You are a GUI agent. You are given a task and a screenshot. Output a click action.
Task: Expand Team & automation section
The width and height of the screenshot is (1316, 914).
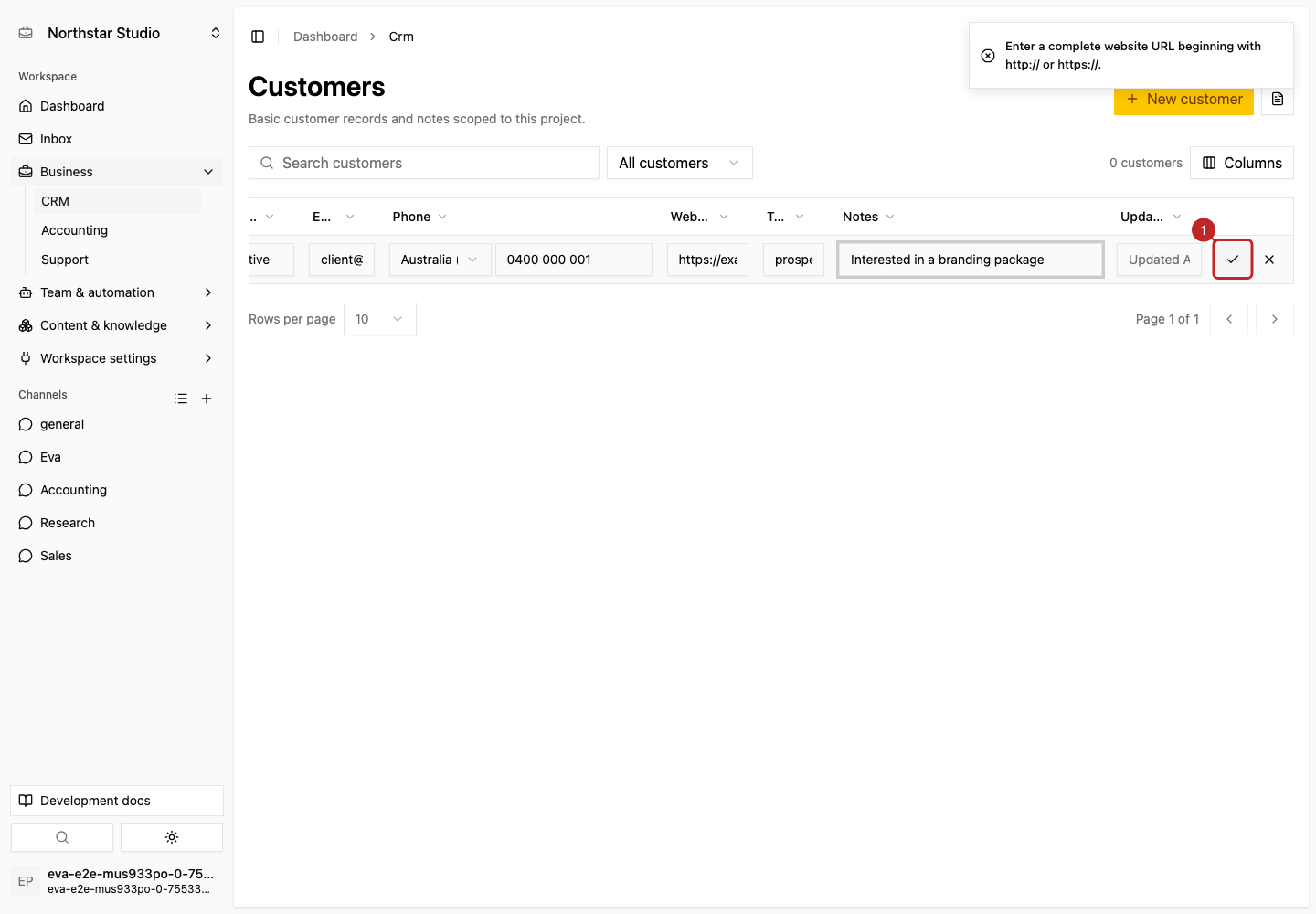point(117,292)
